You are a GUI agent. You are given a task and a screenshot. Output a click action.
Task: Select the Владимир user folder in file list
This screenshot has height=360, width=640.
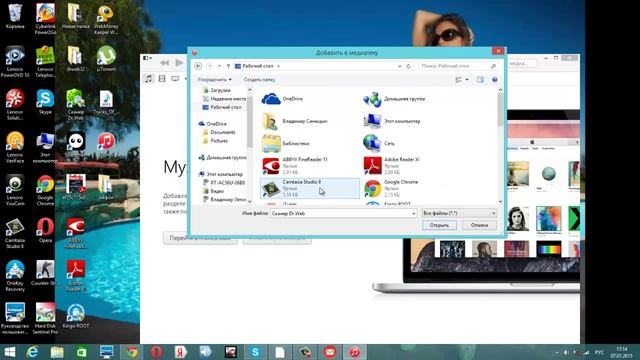point(295,121)
